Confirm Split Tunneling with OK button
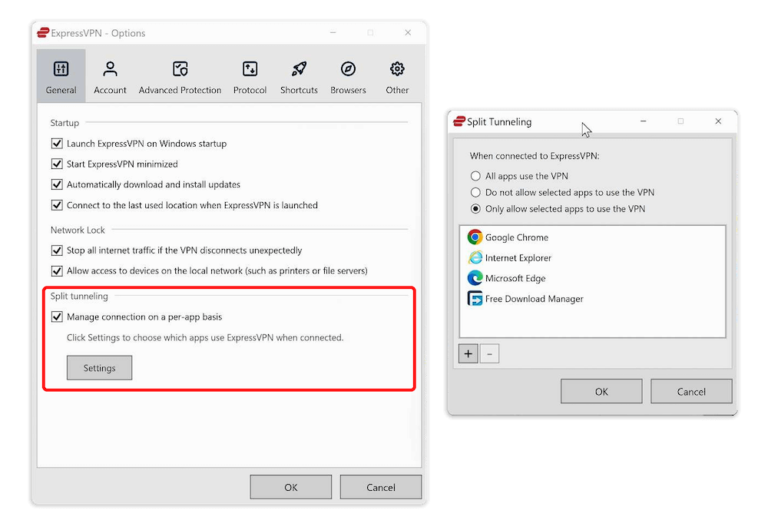This screenshot has height=527, width=768. click(x=601, y=392)
